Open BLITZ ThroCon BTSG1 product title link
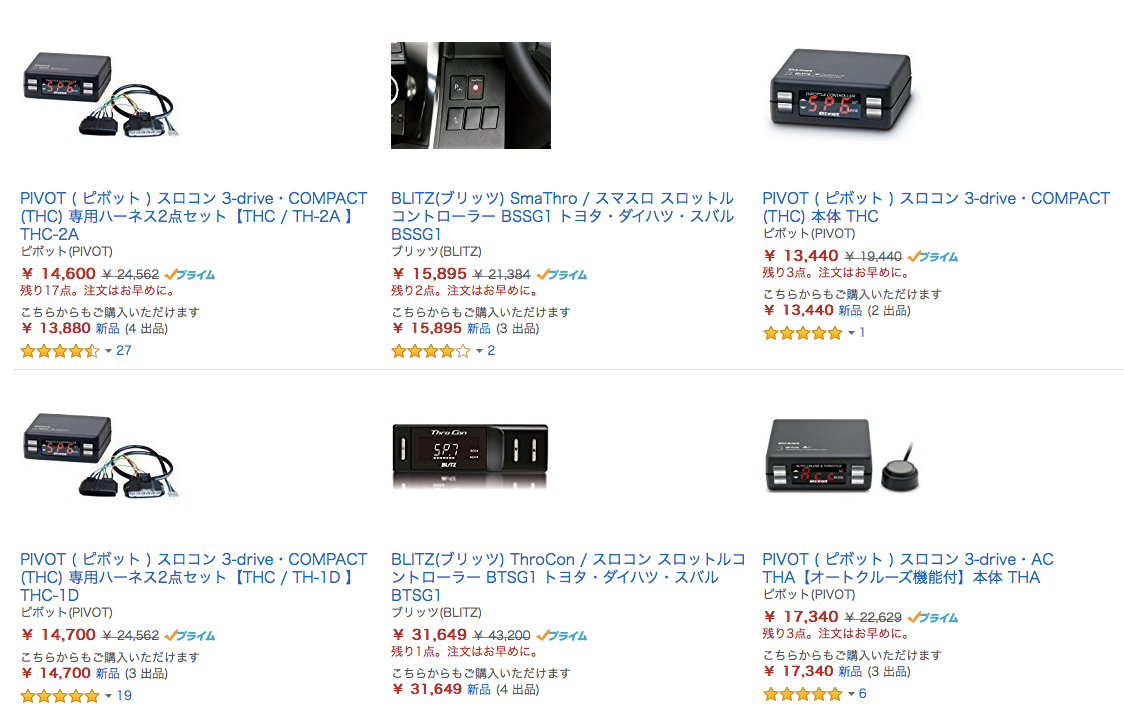The image size is (1124, 710). point(568,577)
